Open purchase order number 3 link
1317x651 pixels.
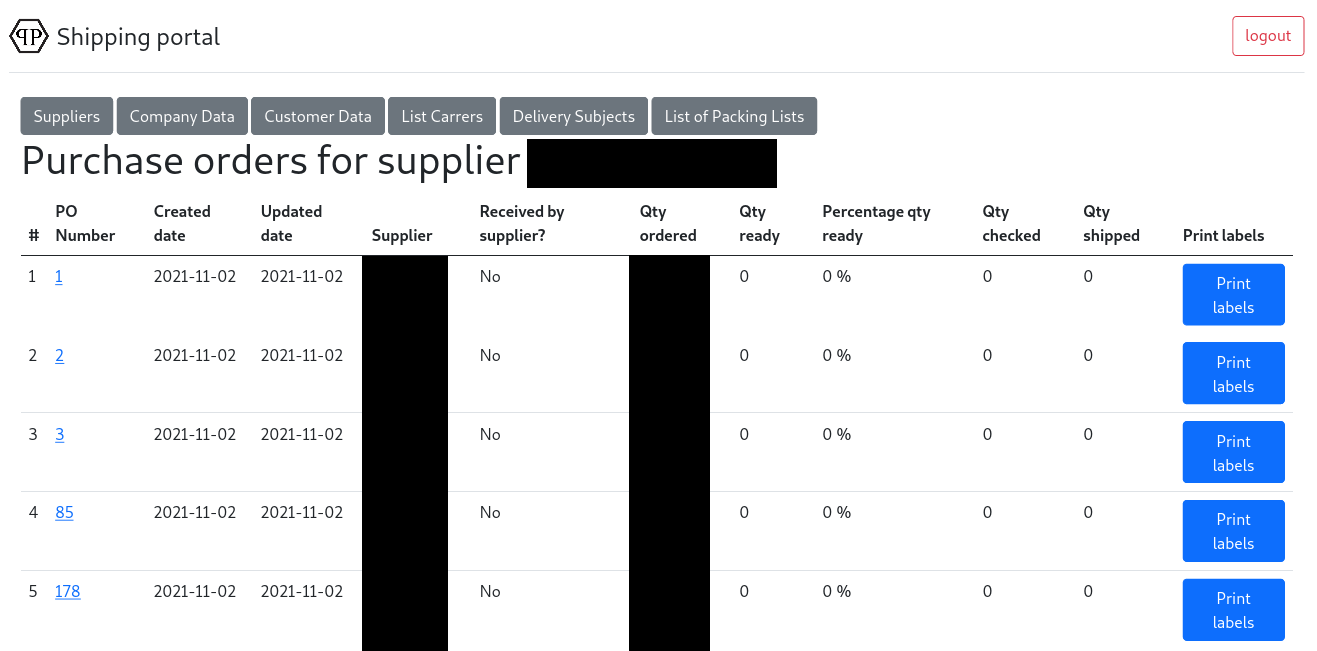point(60,435)
